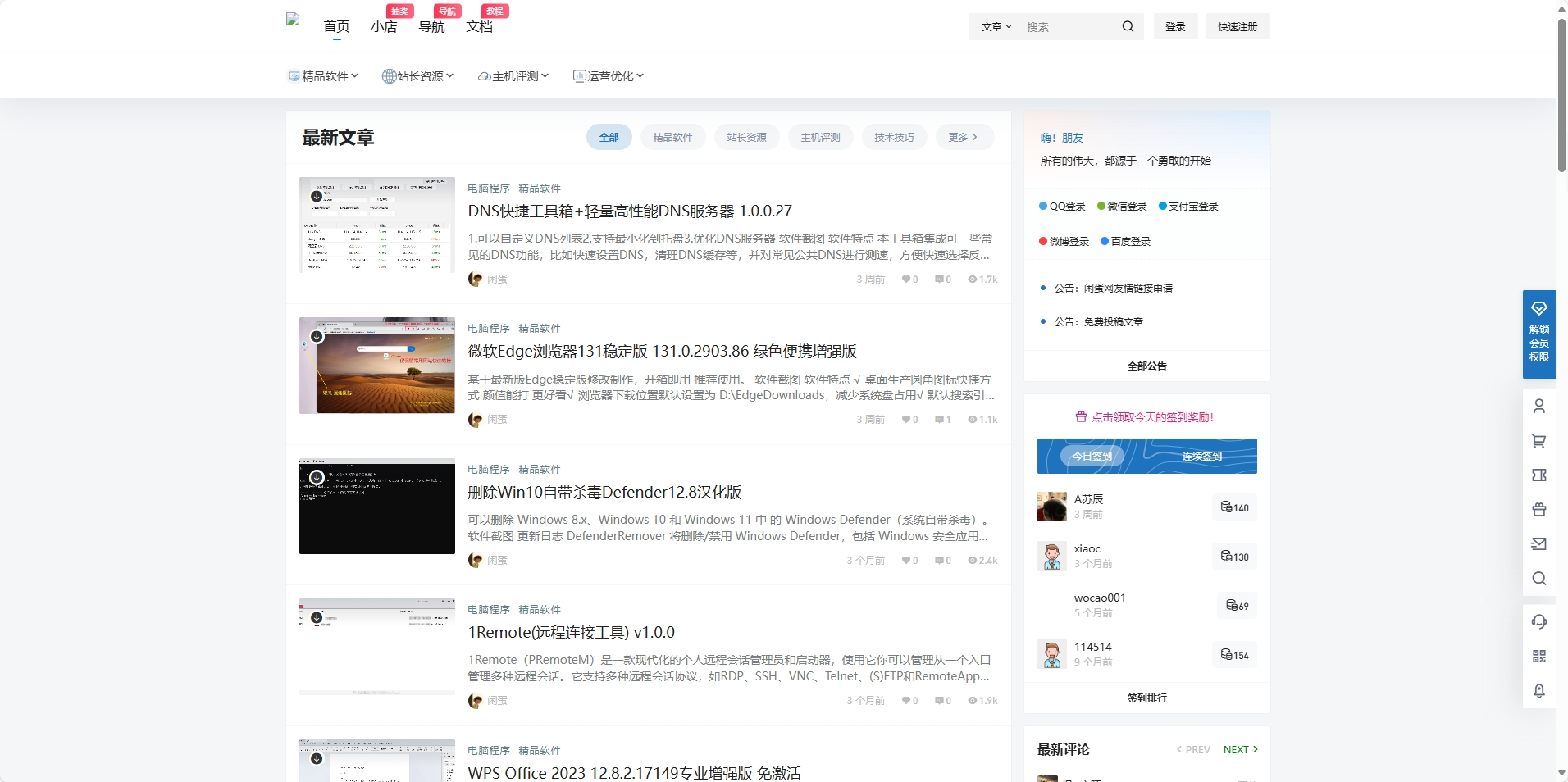Log in with 支付宝登录
This screenshot has width=1568, height=782.
tap(1188, 207)
